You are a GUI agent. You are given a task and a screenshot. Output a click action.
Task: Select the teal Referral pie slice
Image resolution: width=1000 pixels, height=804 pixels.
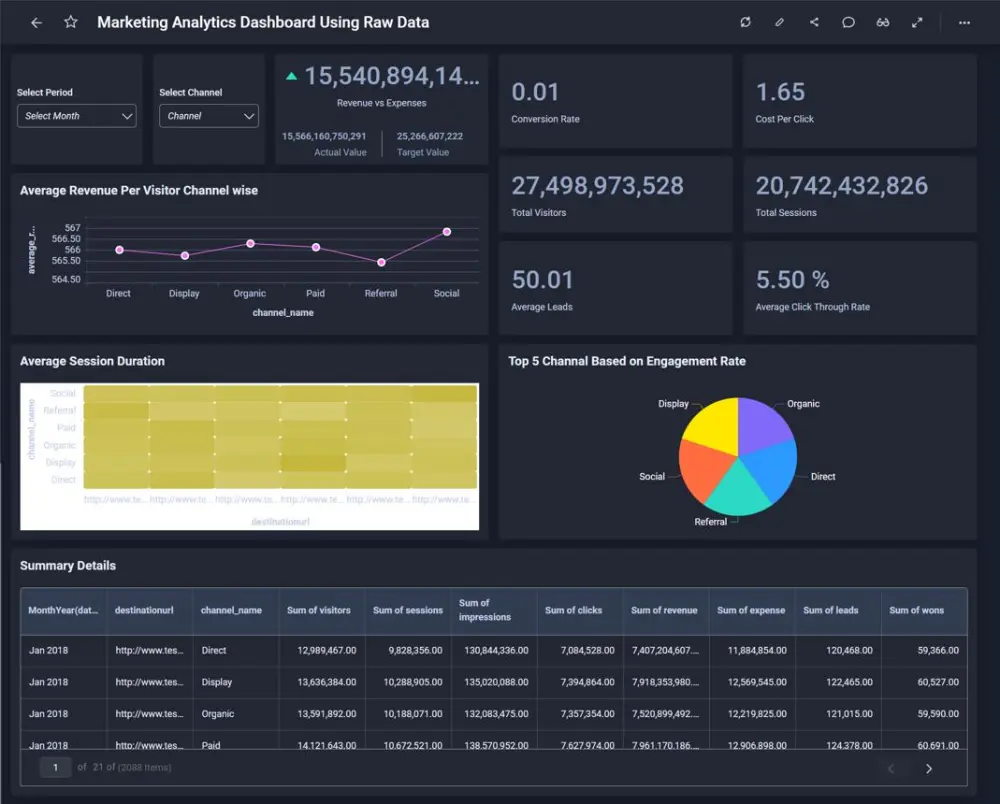[x=738, y=494]
